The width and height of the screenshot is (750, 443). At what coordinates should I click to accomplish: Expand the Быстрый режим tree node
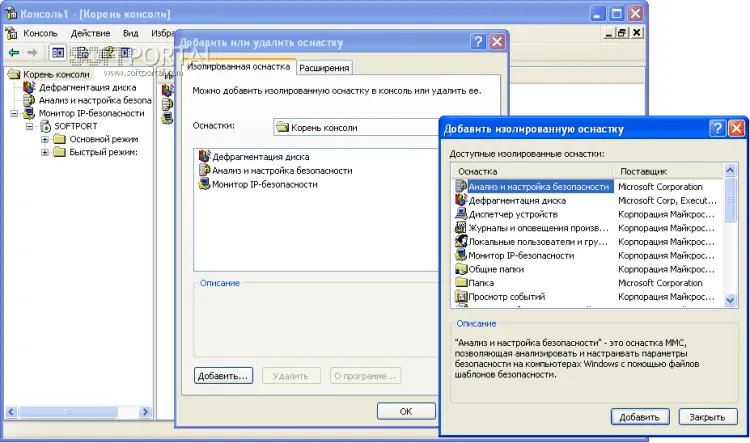point(44,153)
